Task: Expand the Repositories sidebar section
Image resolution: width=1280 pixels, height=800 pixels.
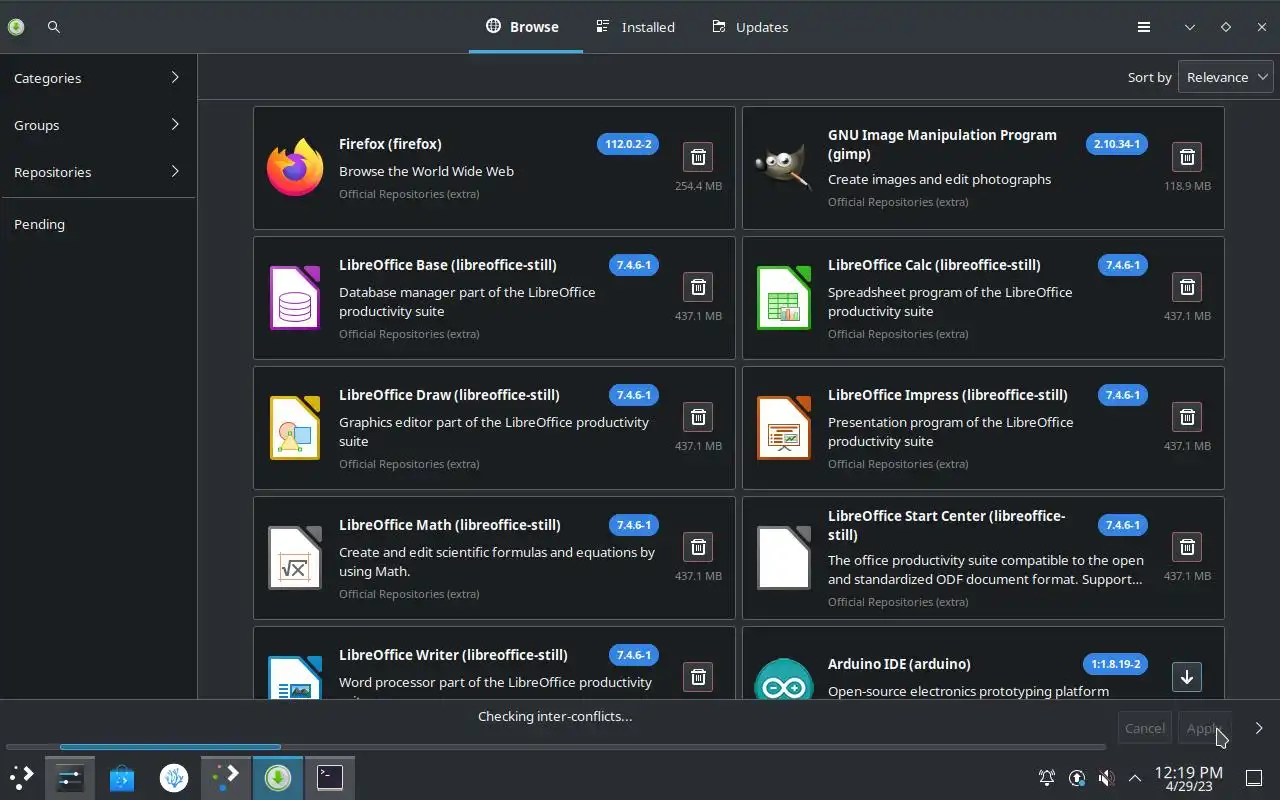Action: click(98, 172)
